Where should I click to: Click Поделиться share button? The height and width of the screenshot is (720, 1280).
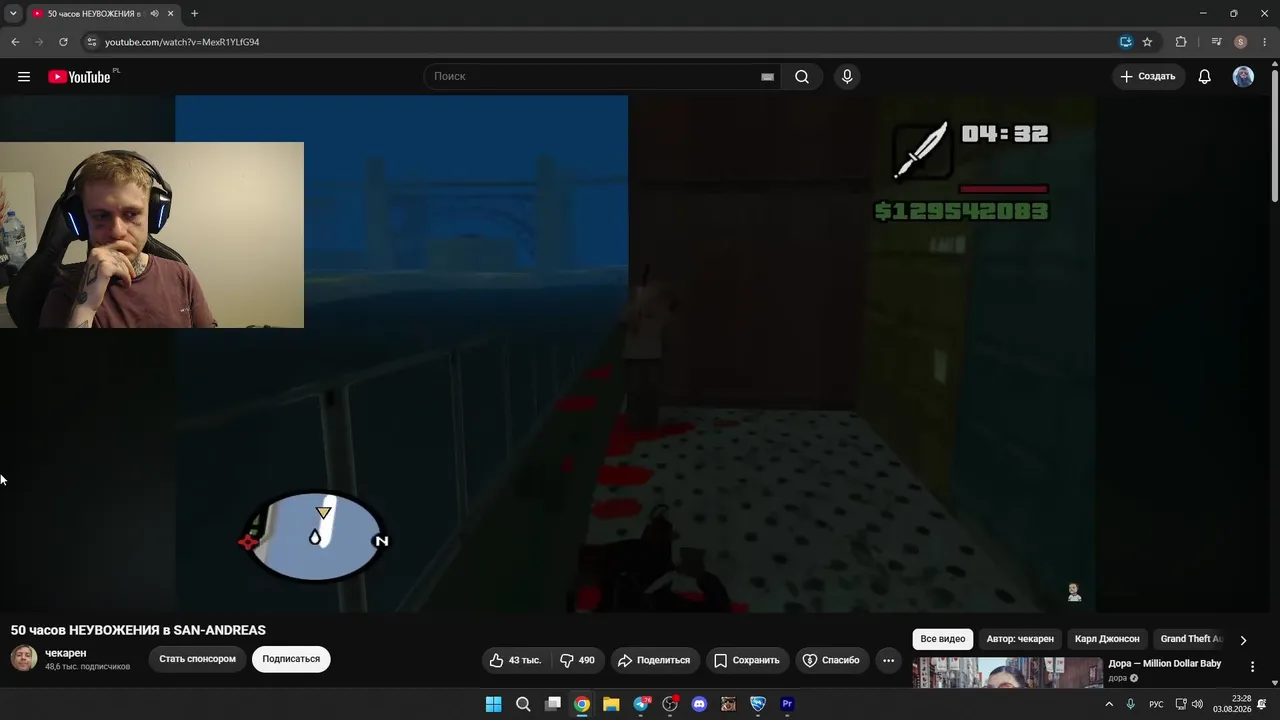point(654,660)
